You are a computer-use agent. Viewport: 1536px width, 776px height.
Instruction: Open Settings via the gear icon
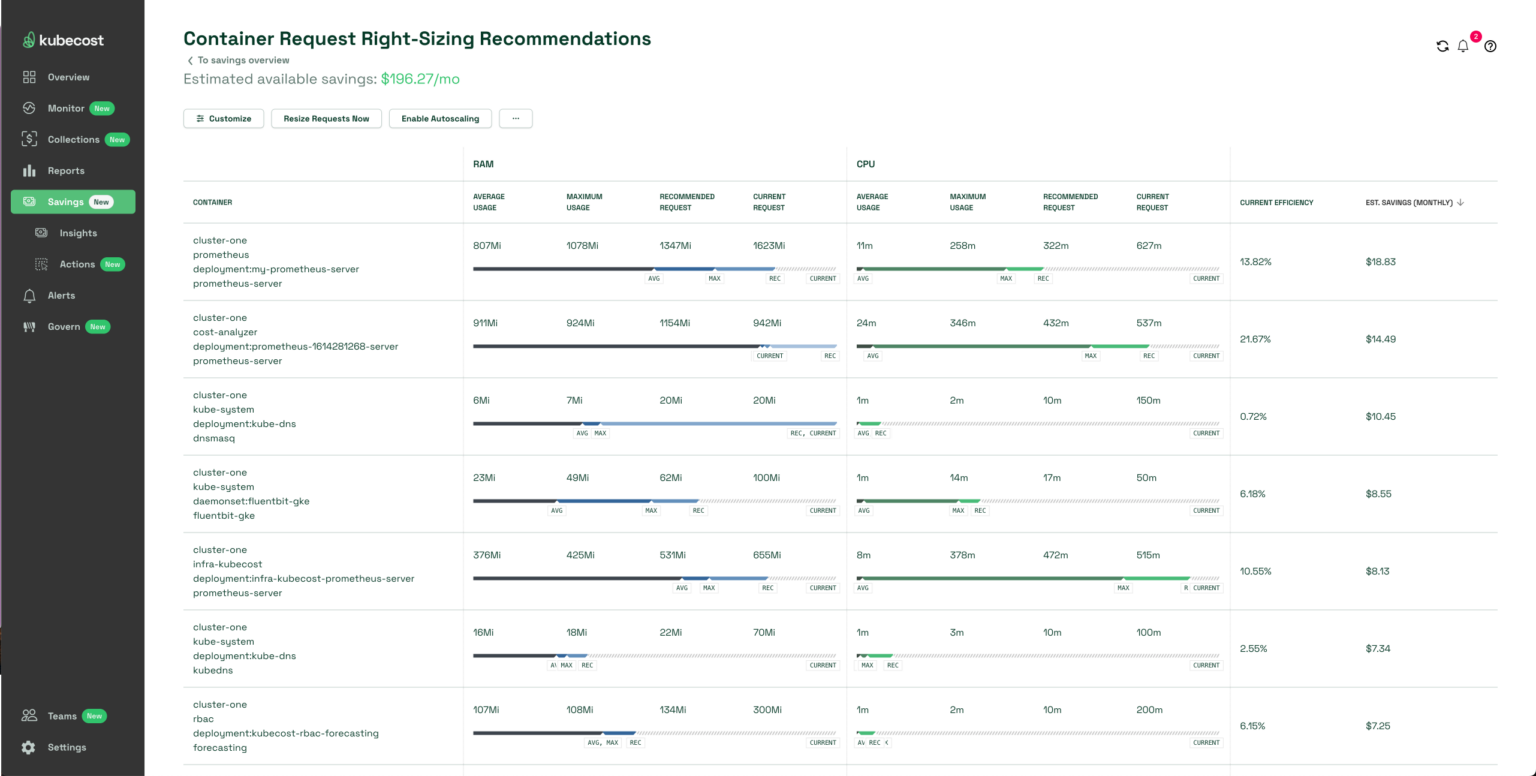[28, 747]
